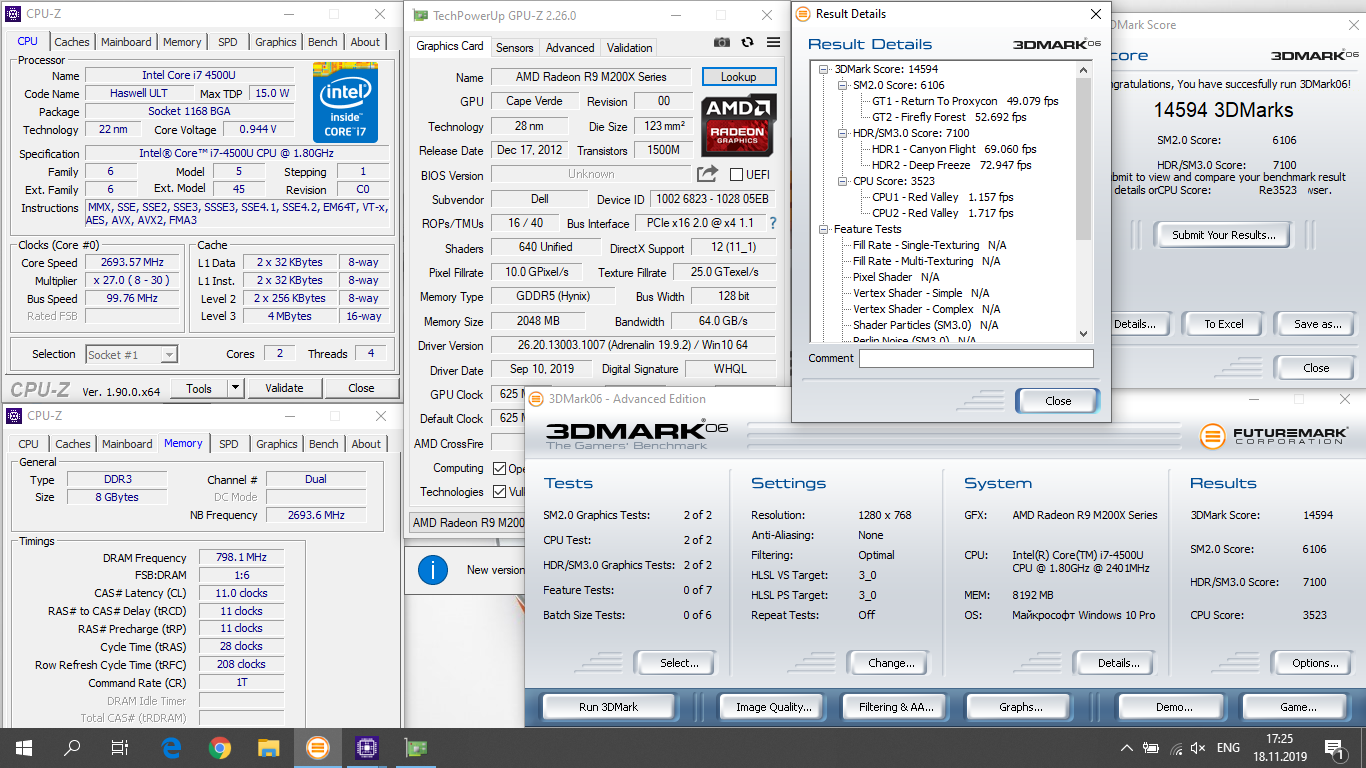
Task: Click in the Comment input field
Action: [x=976, y=358]
